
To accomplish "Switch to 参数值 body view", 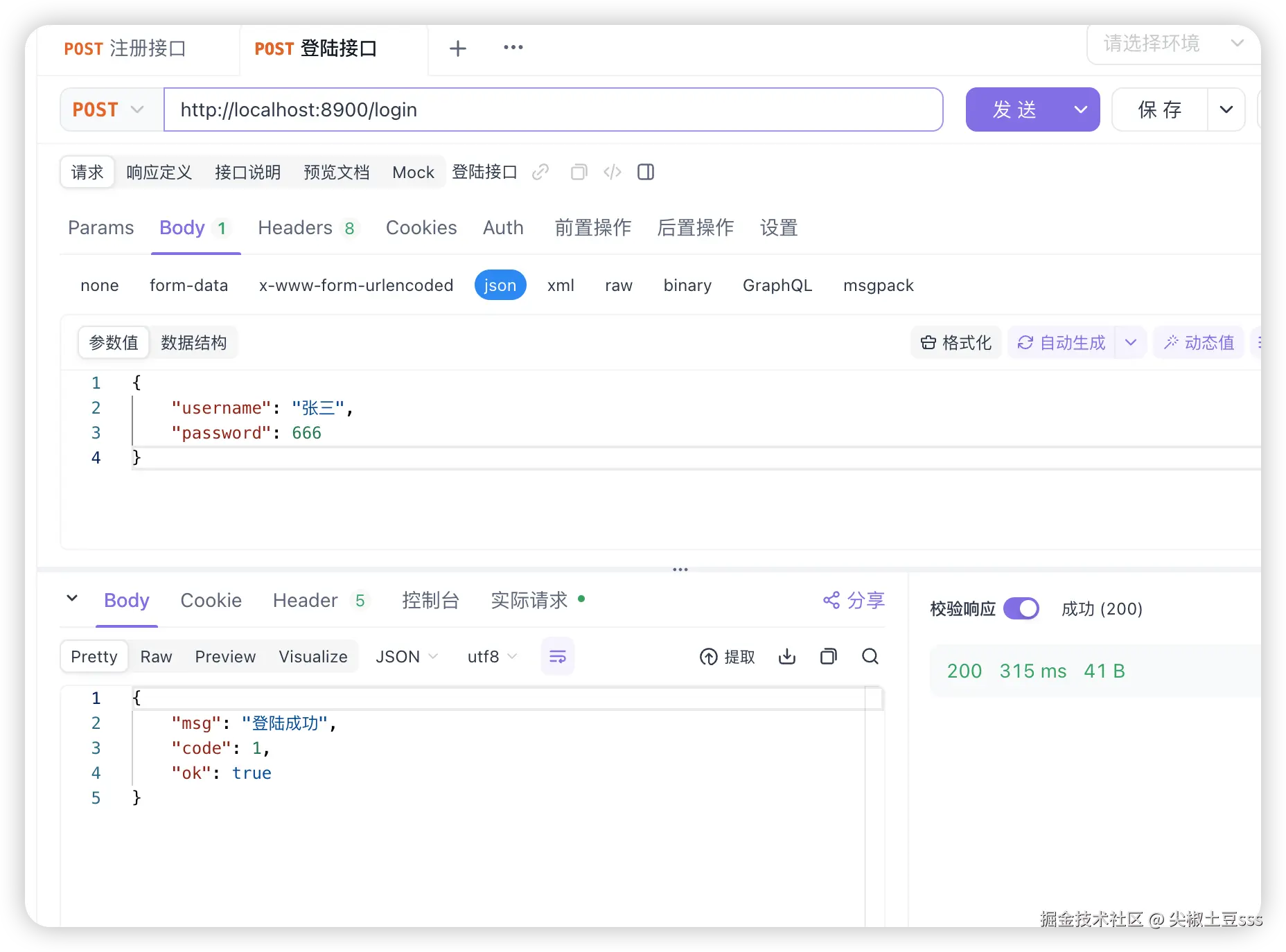I will (x=114, y=343).
